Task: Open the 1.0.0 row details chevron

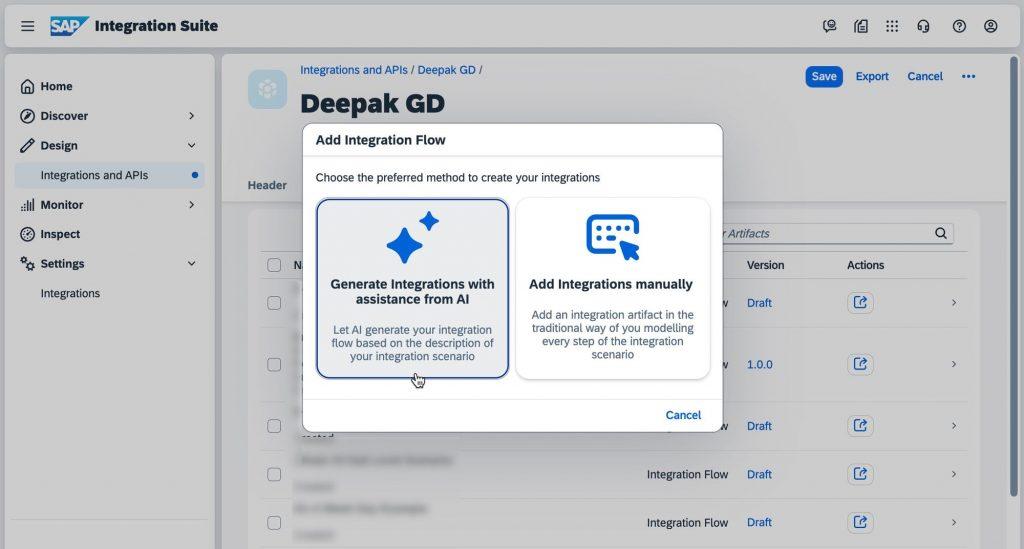Action: (x=953, y=364)
